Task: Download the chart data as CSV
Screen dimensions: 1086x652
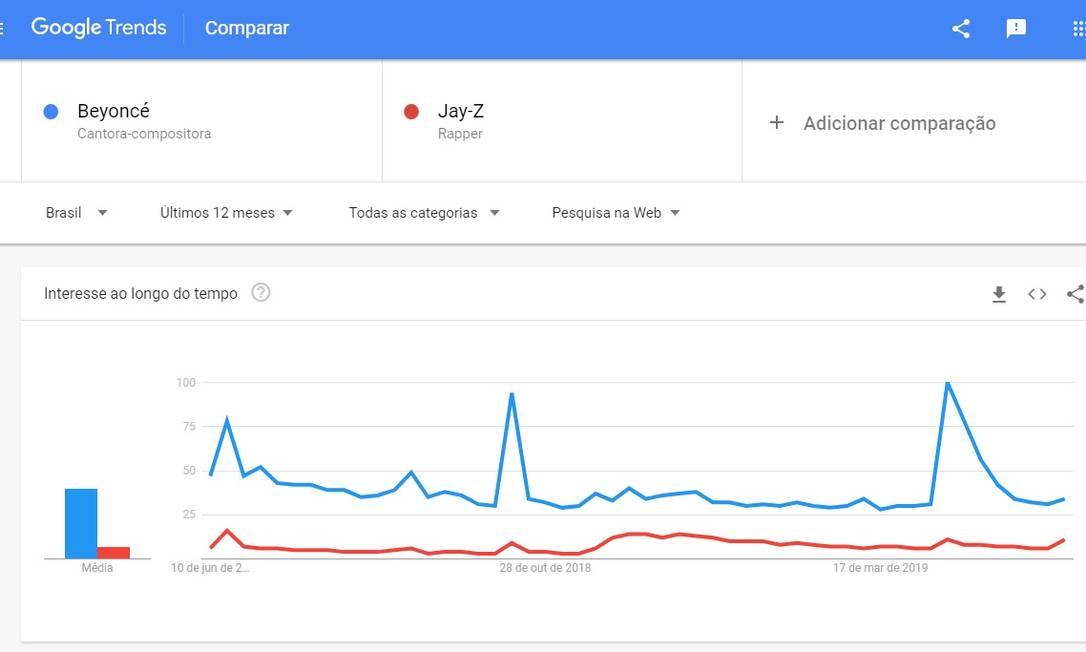Action: (x=998, y=294)
